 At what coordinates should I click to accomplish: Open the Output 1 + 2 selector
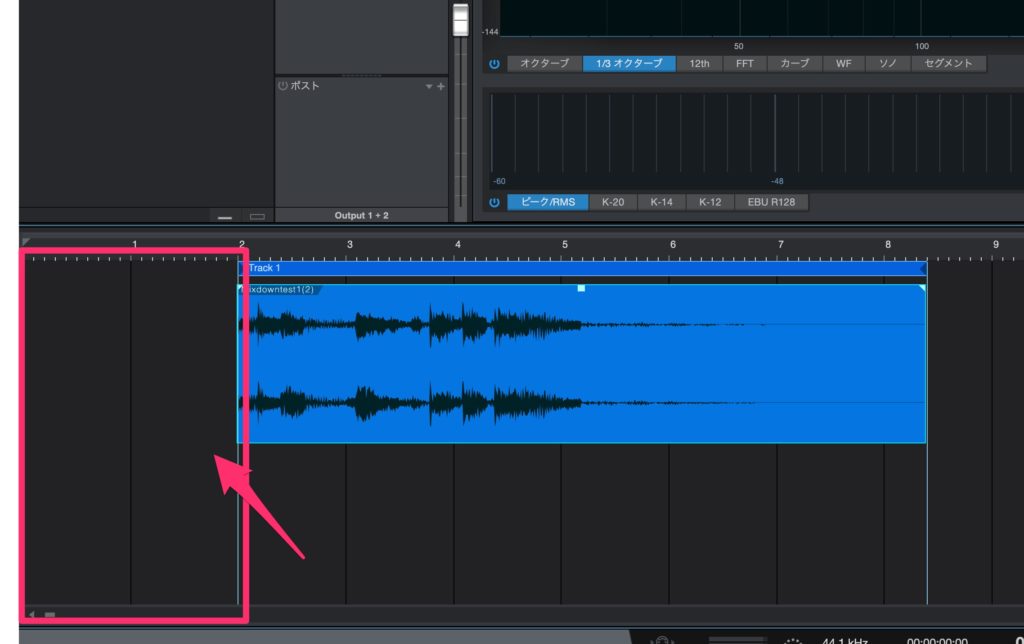pyautogui.click(x=361, y=216)
